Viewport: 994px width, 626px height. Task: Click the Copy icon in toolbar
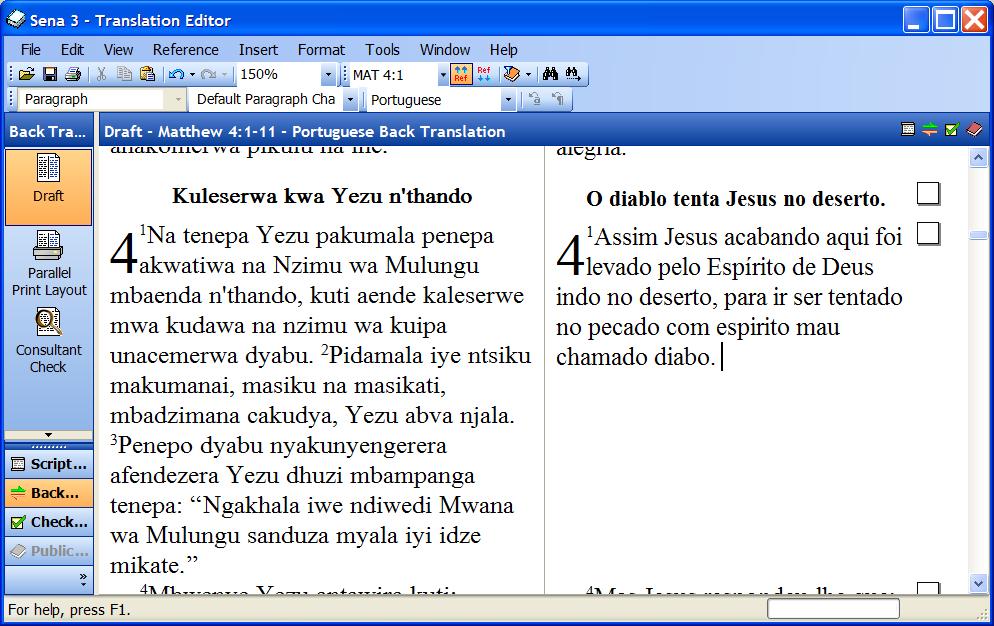pyautogui.click(x=124, y=75)
